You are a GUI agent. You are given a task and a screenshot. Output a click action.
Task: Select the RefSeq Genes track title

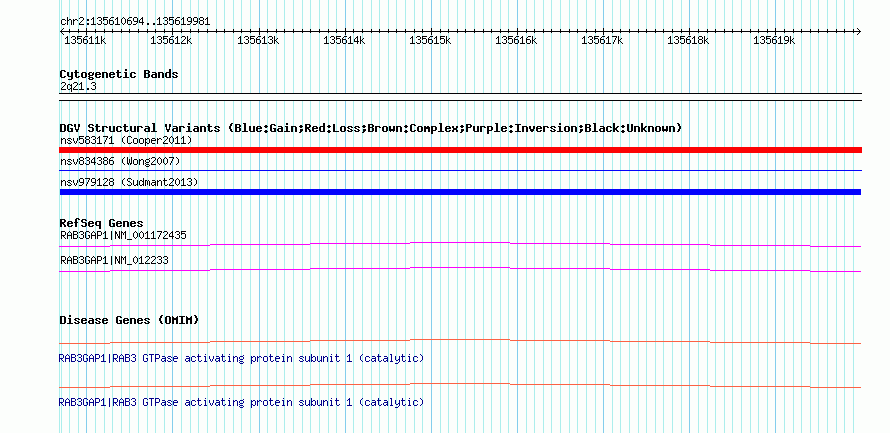click(102, 223)
